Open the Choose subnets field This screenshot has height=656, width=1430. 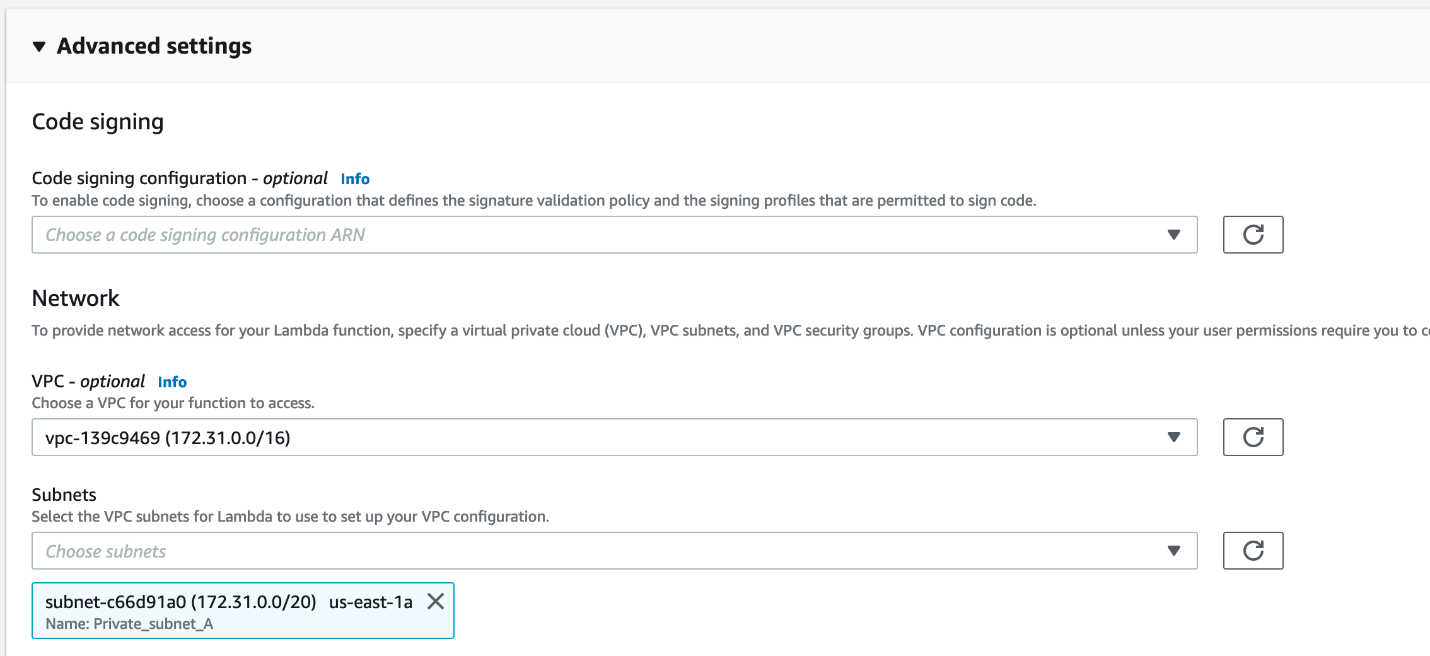click(600, 551)
